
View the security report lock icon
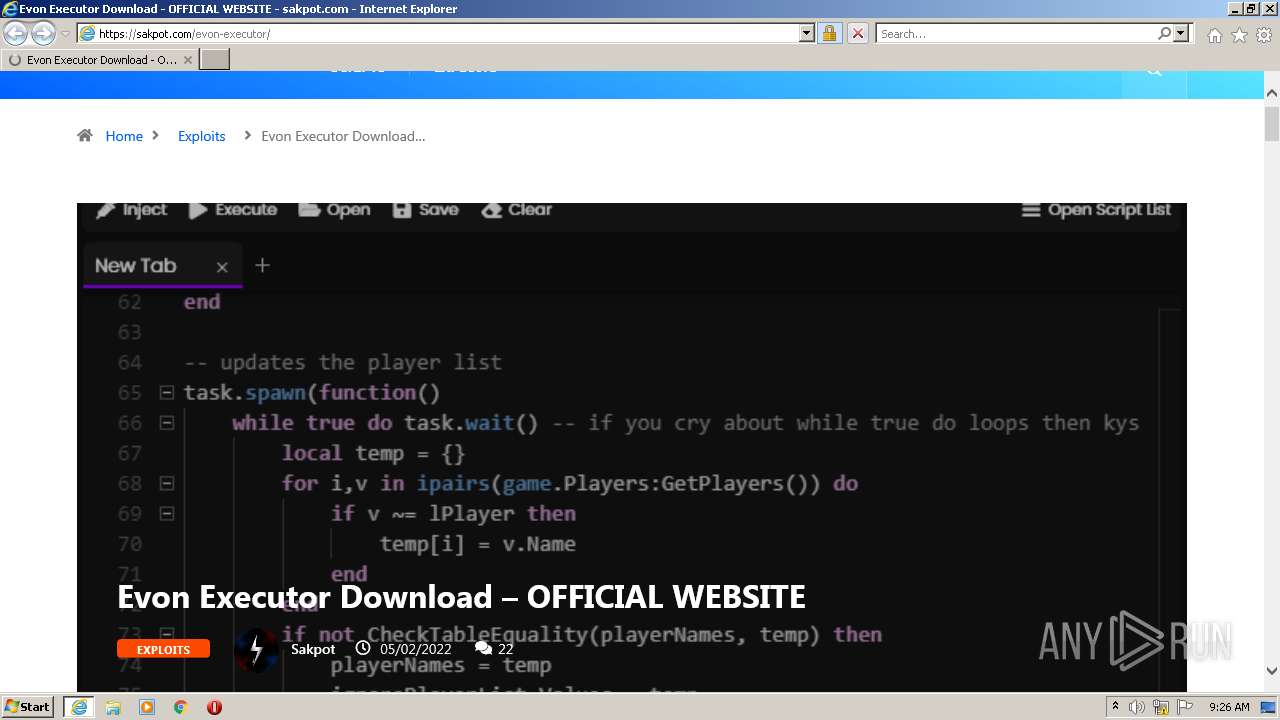[x=829, y=33]
